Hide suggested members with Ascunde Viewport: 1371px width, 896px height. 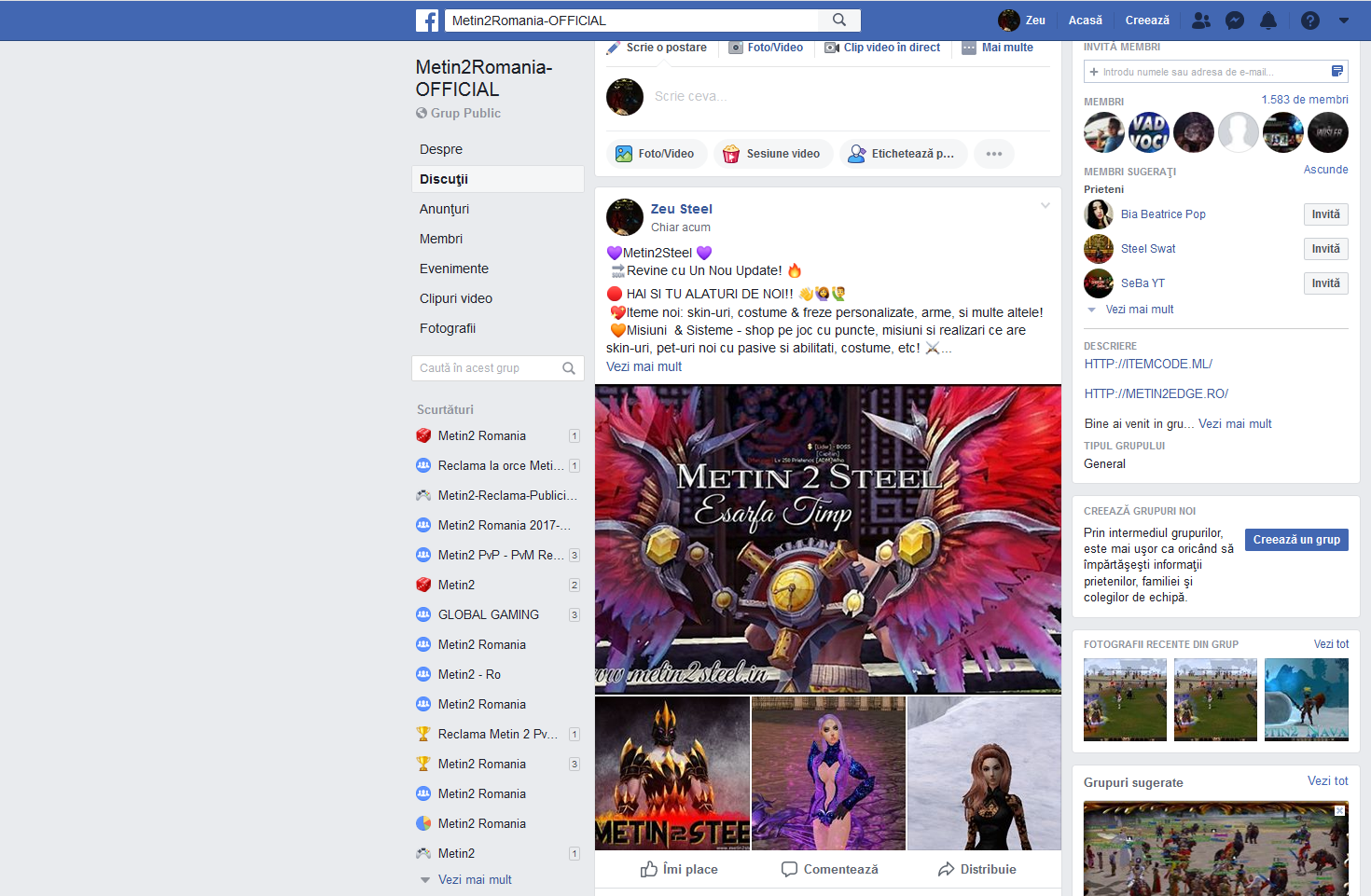[1326, 170]
